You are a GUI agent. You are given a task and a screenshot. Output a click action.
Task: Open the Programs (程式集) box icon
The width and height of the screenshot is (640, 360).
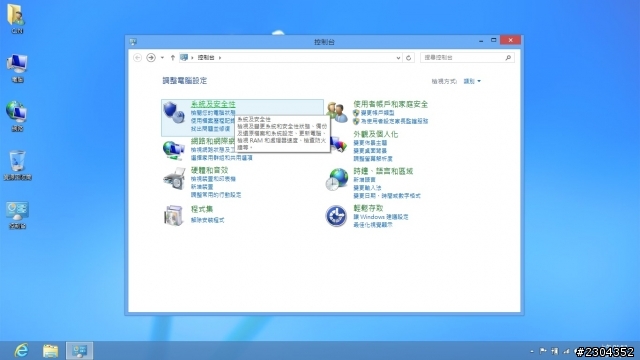coord(174,215)
